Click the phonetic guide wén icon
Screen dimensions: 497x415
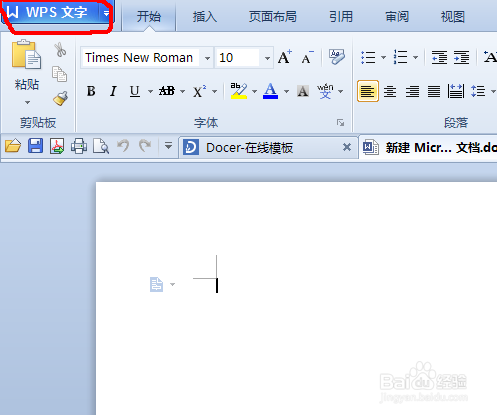(325, 91)
